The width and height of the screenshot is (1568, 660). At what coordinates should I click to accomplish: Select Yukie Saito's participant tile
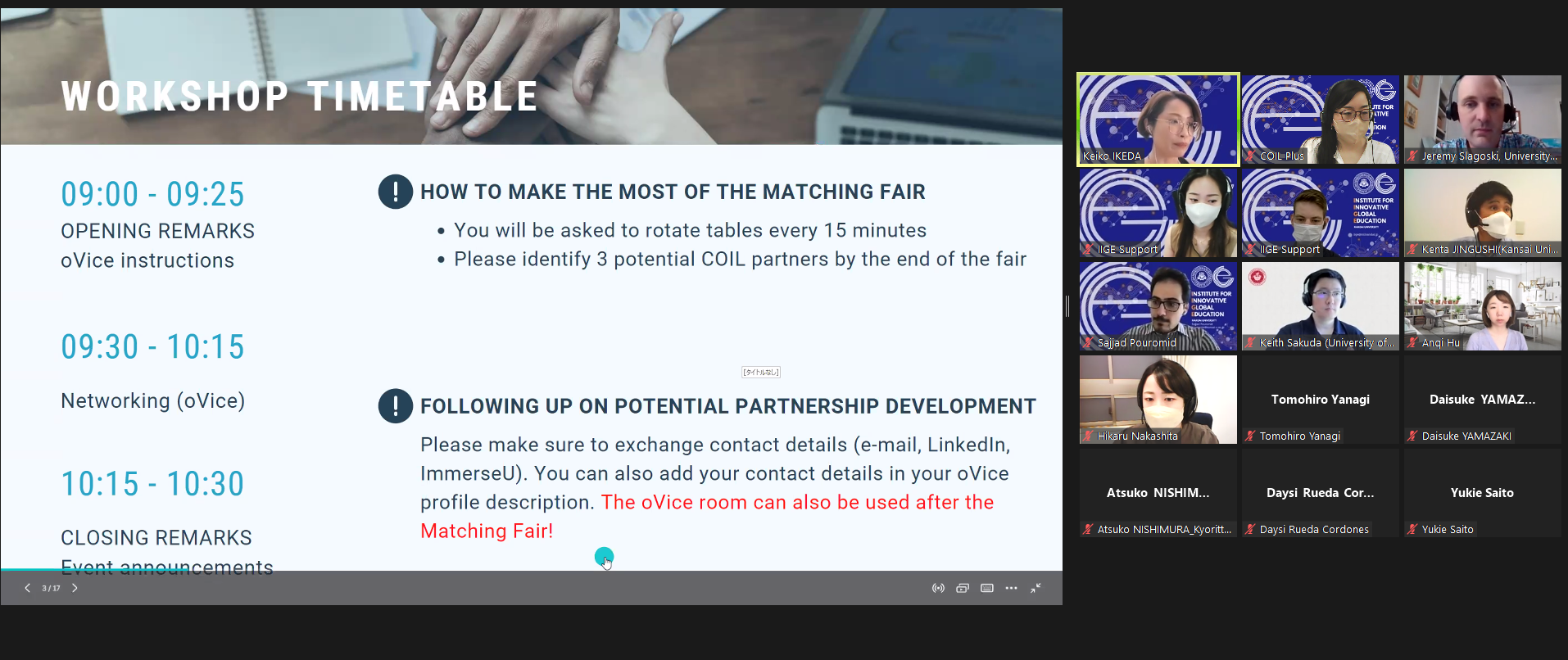coord(1482,493)
